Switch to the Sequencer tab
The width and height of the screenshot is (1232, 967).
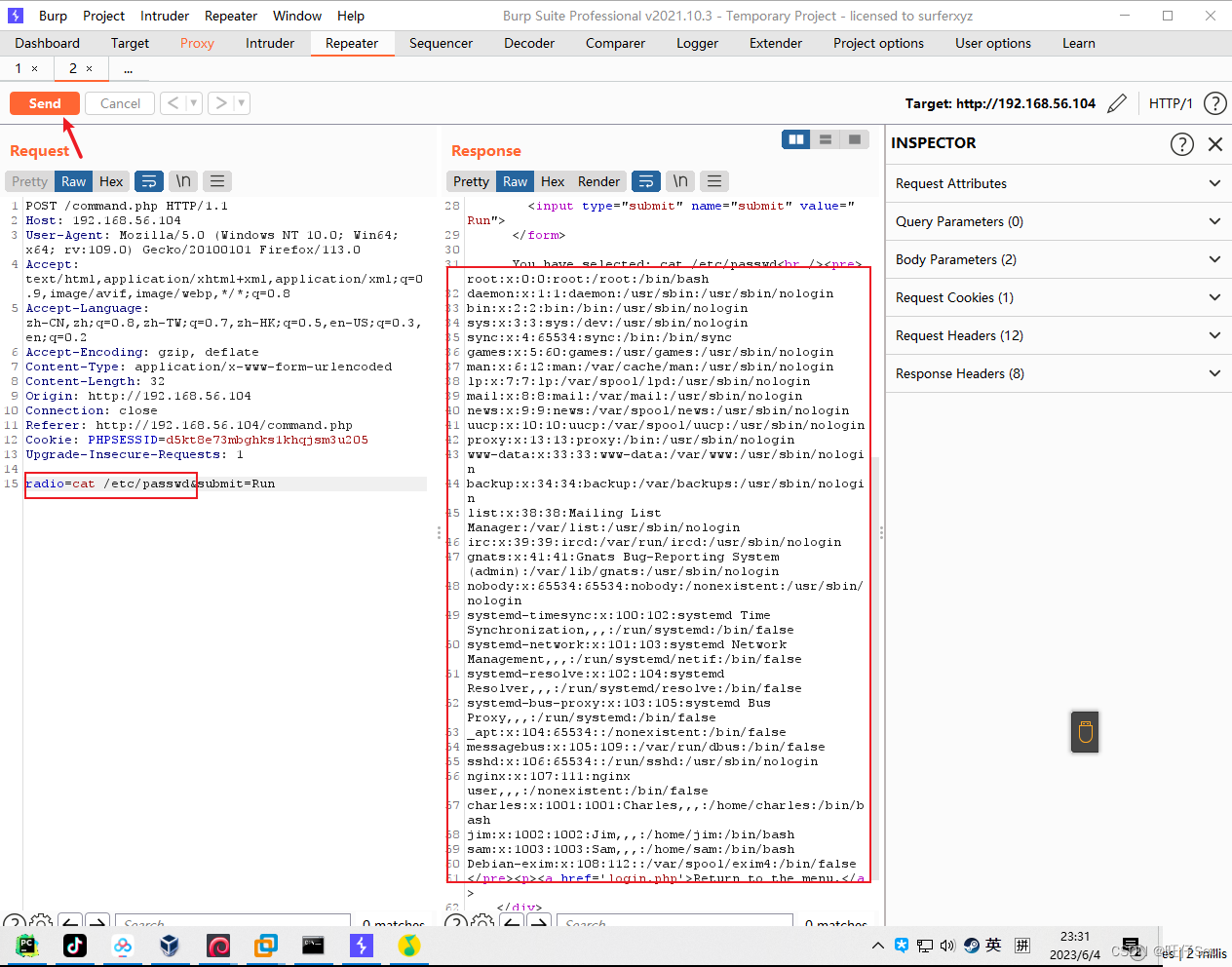441,43
